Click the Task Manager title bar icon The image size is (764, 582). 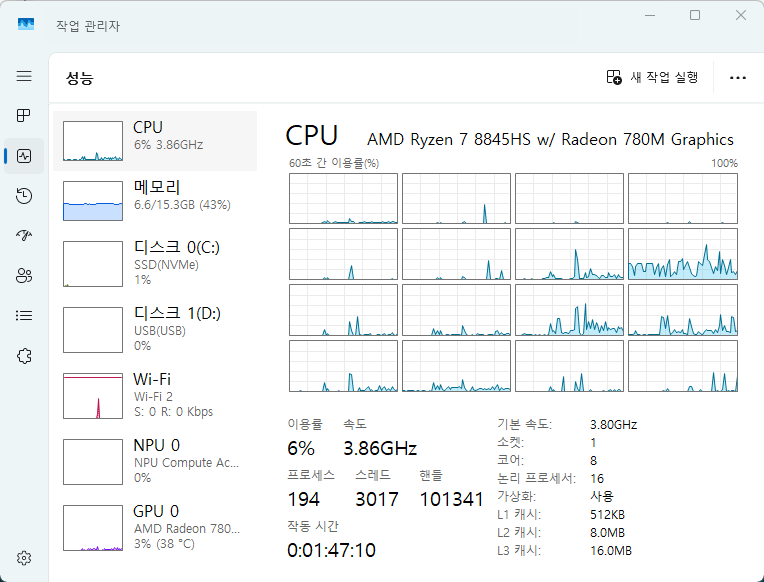[x=26, y=25]
